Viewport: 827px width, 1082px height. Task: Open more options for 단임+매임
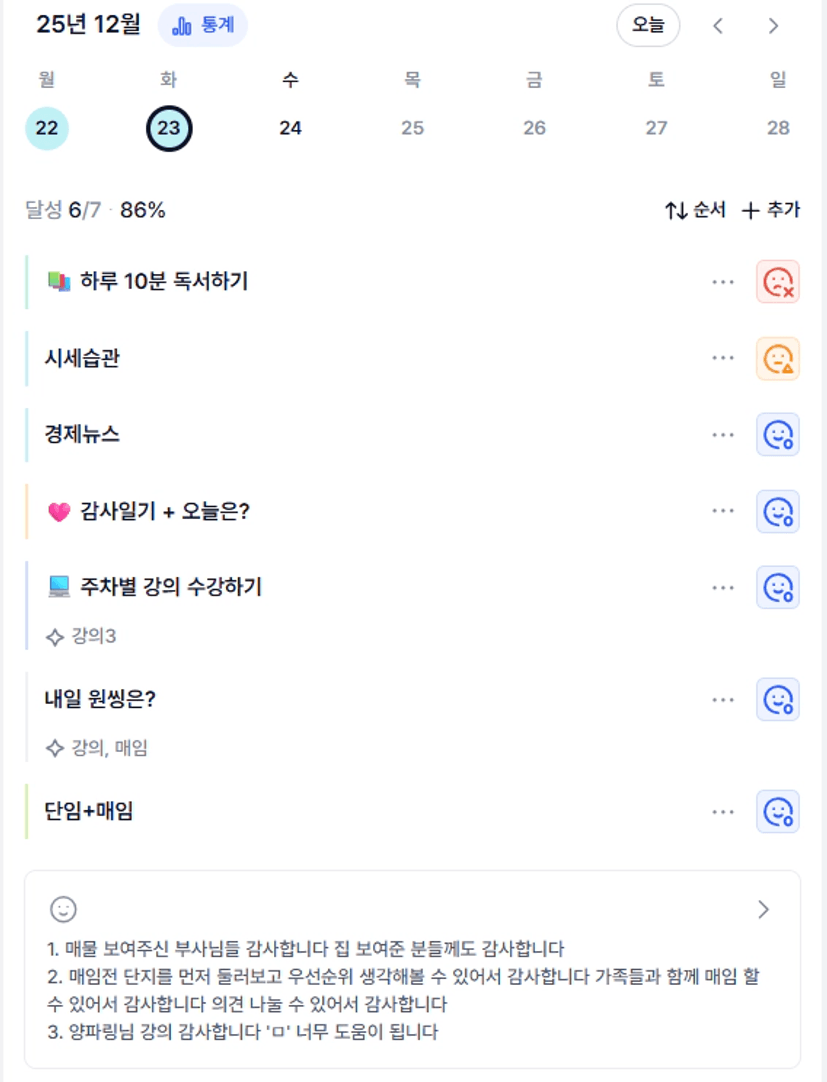tap(723, 812)
